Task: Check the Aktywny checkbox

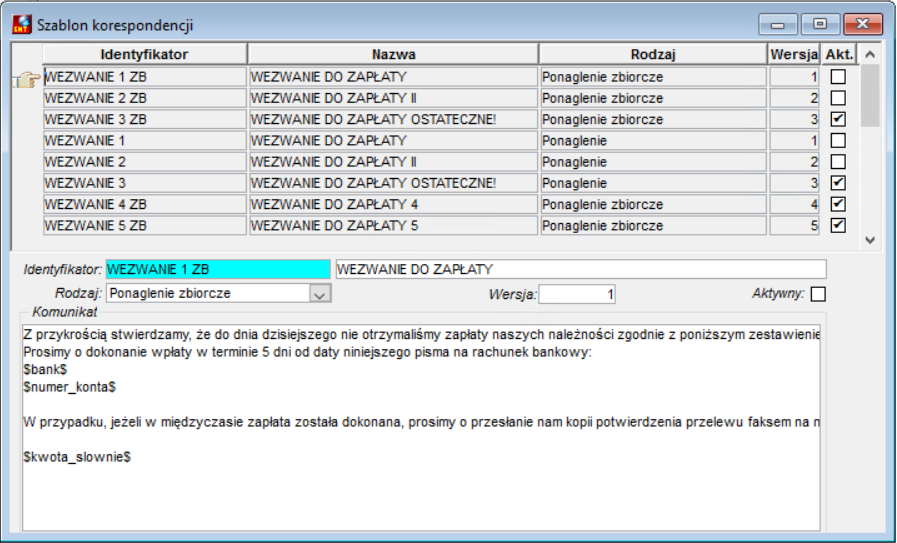Action: click(818, 294)
